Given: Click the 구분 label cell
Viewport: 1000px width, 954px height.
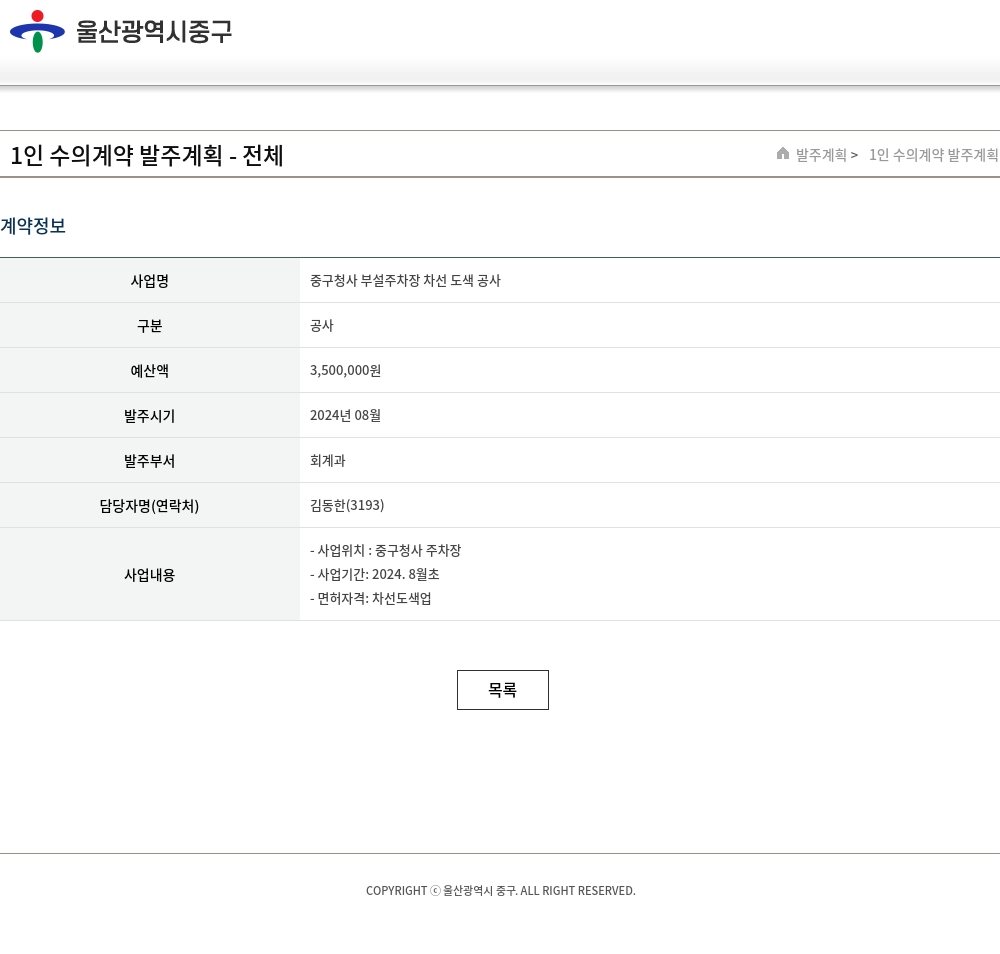Looking at the screenshot, I should coord(150,326).
